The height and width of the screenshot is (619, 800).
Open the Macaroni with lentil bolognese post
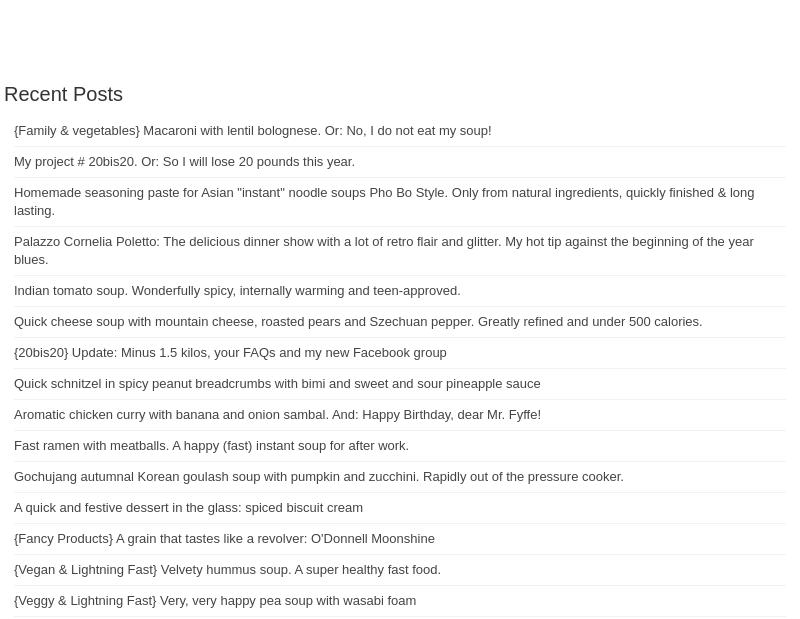pyautogui.click(x=252, y=131)
